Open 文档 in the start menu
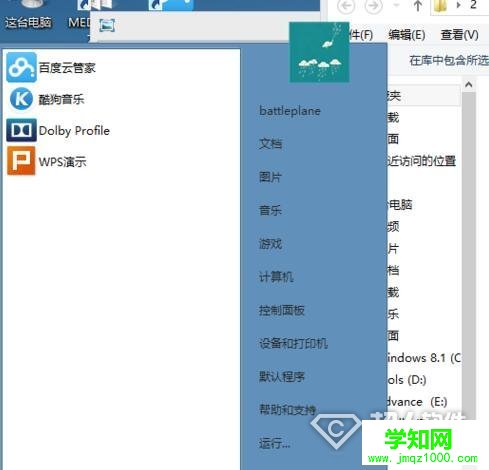489x470 pixels. tap(270, 144)
